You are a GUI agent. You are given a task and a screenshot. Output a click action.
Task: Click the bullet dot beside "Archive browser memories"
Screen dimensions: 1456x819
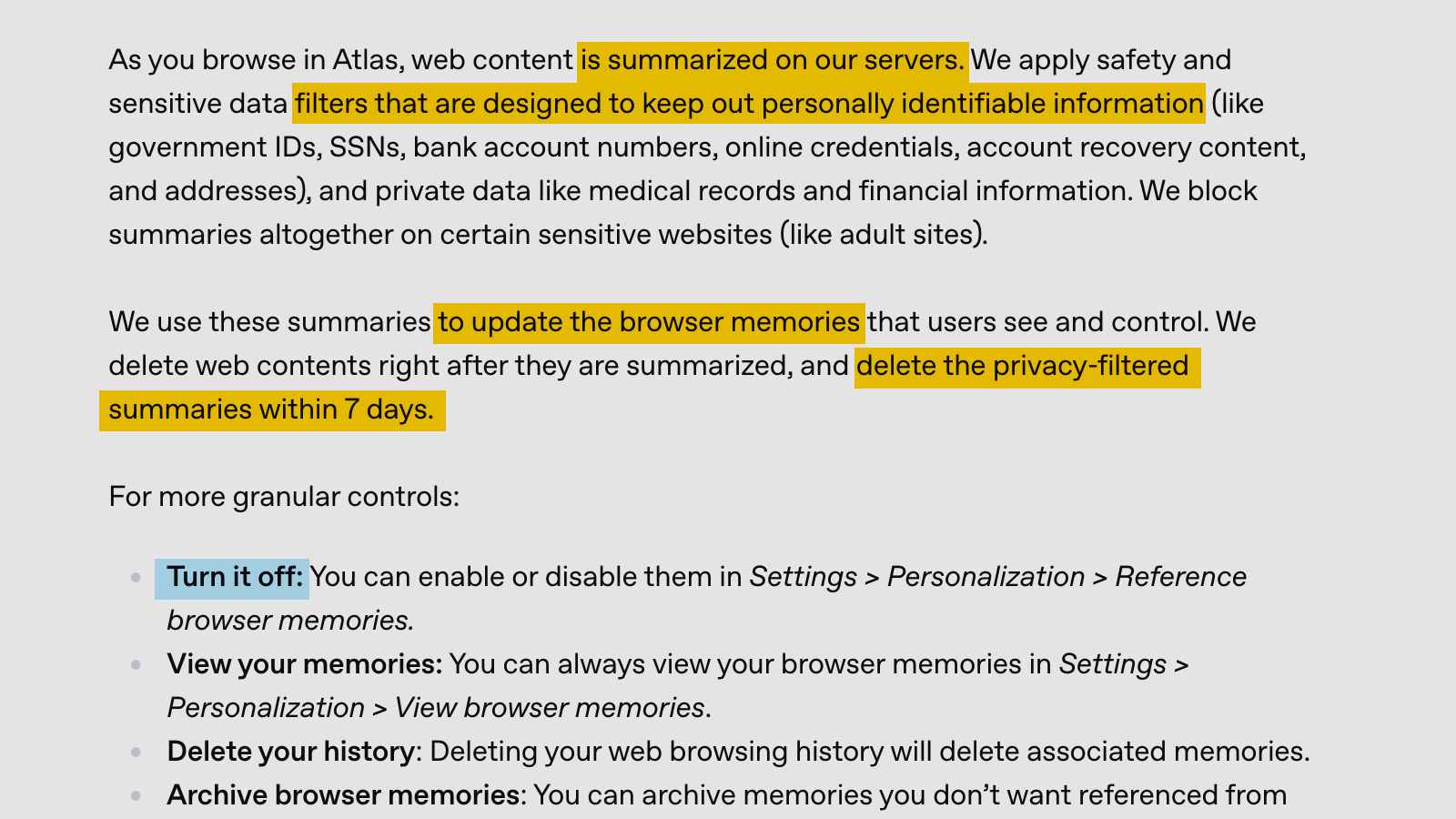click(x=136, y=795)
